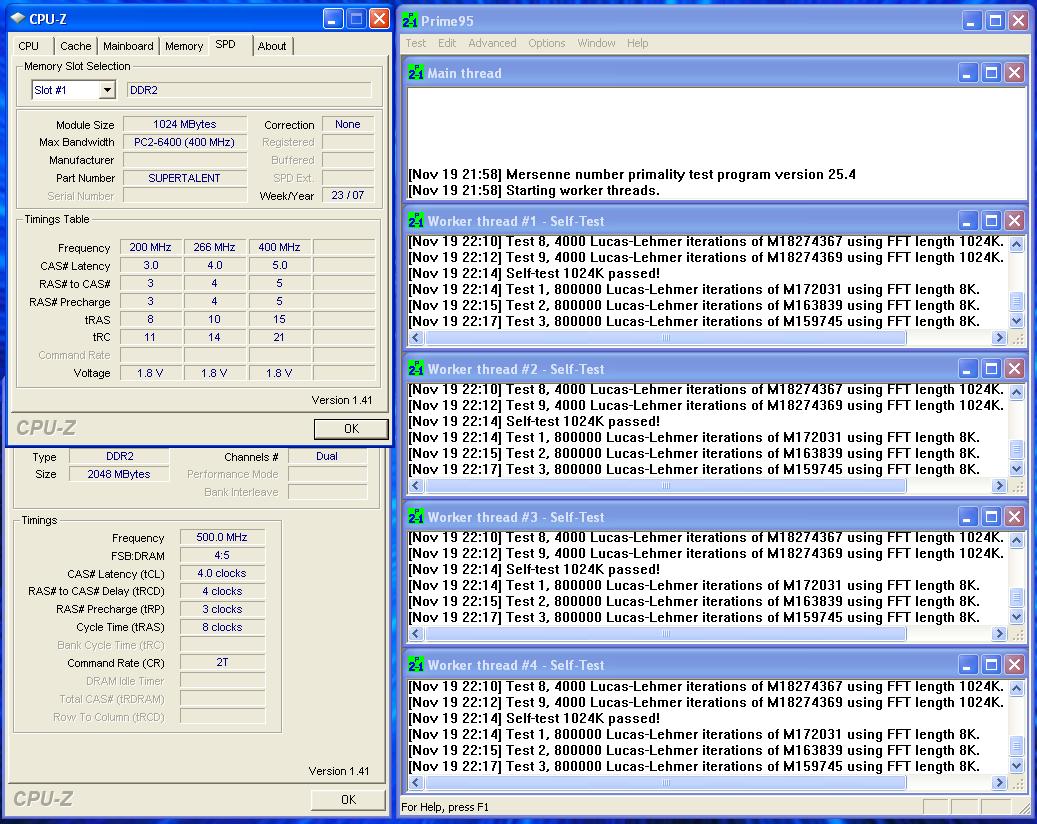Click OK in the back CPU-Z Memory window
1037x824 pixels.
pos(349,800)
